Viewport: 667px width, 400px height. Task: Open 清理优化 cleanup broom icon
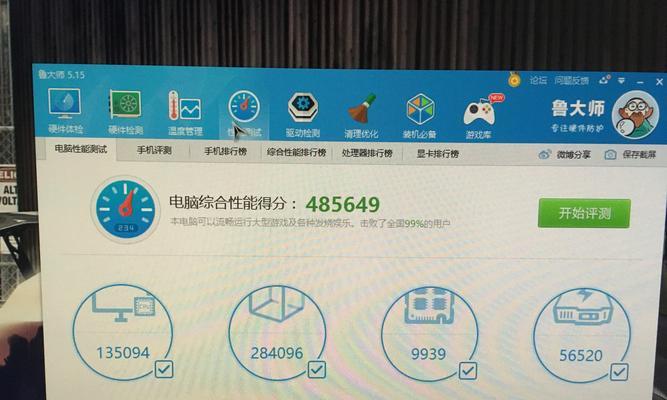[362, 115]
